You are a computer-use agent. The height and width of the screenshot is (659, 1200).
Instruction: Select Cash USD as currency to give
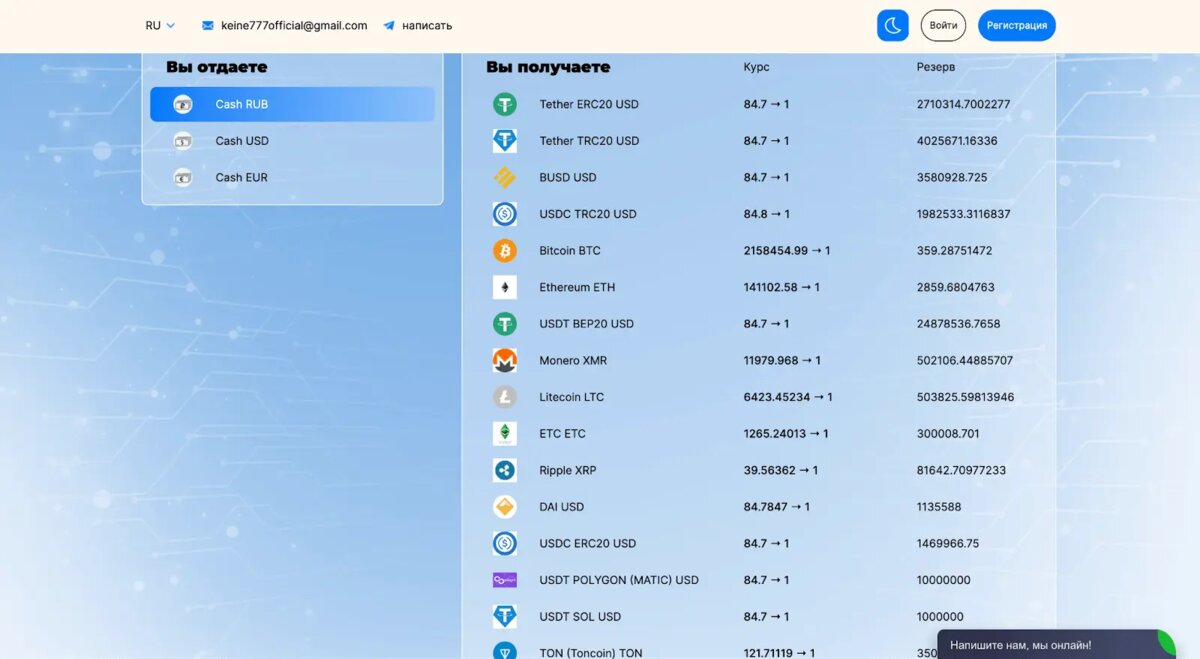click(292, 141)
